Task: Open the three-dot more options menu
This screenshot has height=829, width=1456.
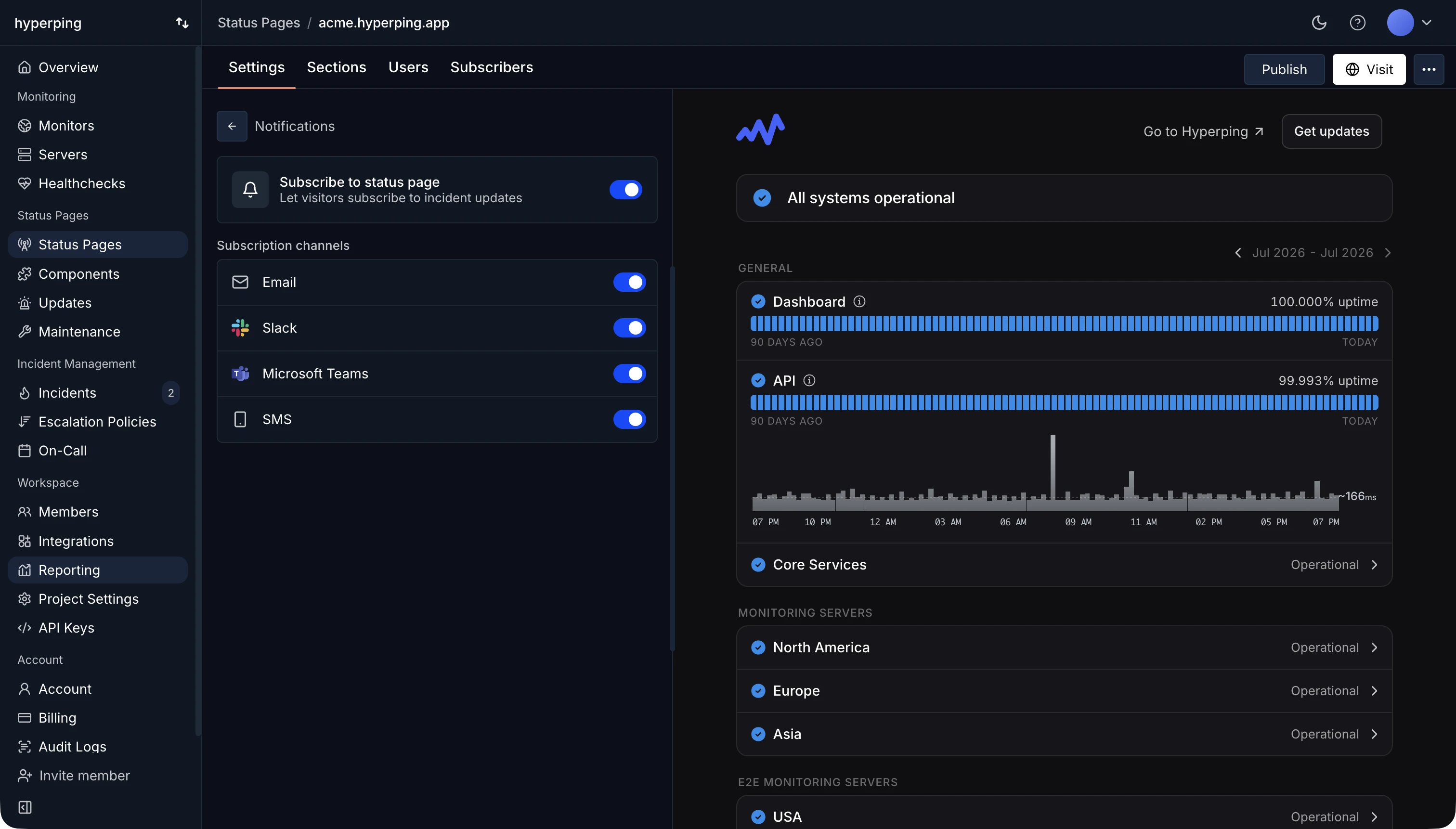Action: (1429, 69)
